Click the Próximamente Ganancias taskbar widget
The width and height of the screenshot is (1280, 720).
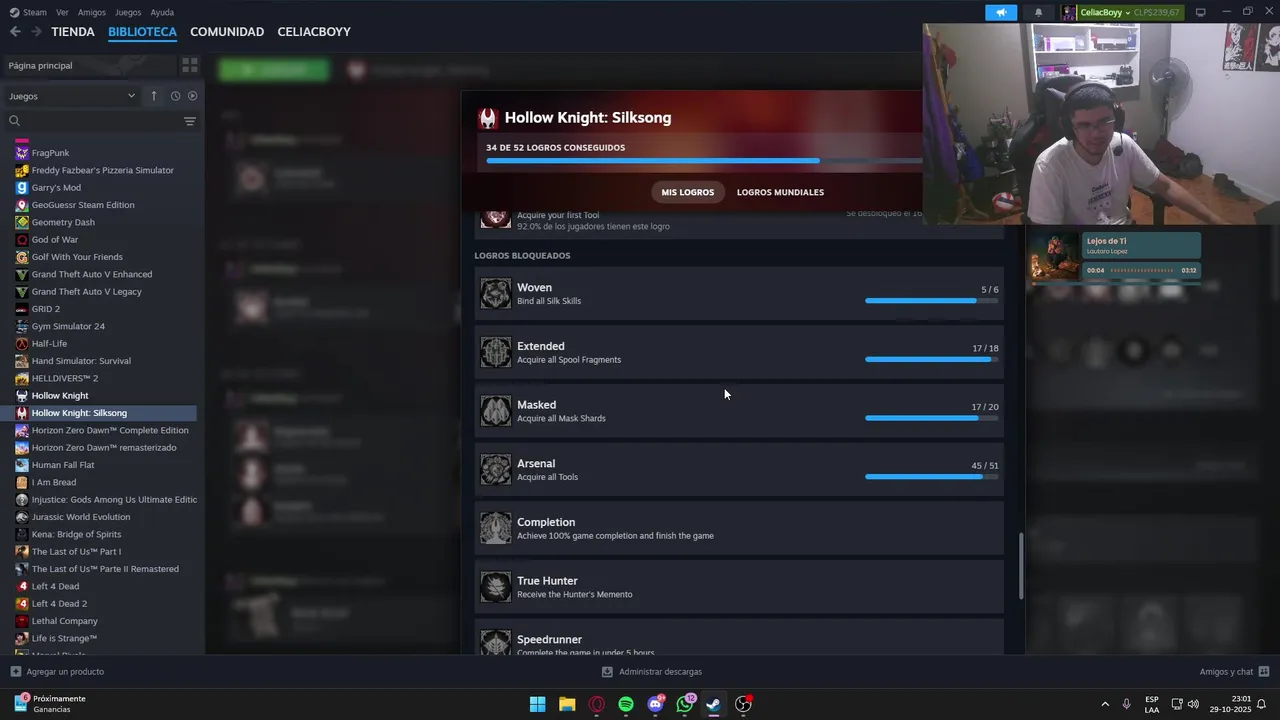coord(50,704)
